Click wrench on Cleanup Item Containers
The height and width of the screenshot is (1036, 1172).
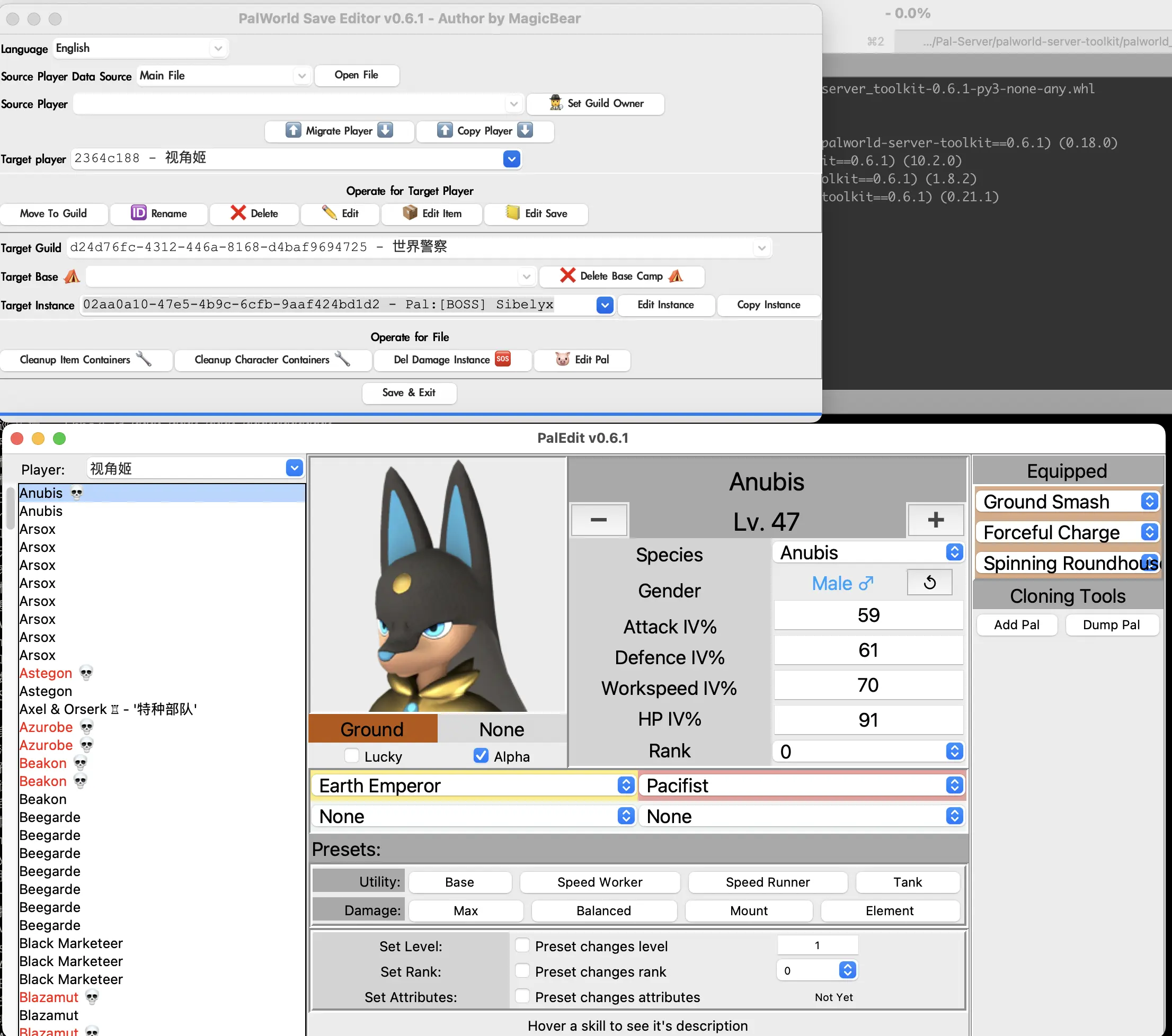pyautogui.click(x=144, y=360)
